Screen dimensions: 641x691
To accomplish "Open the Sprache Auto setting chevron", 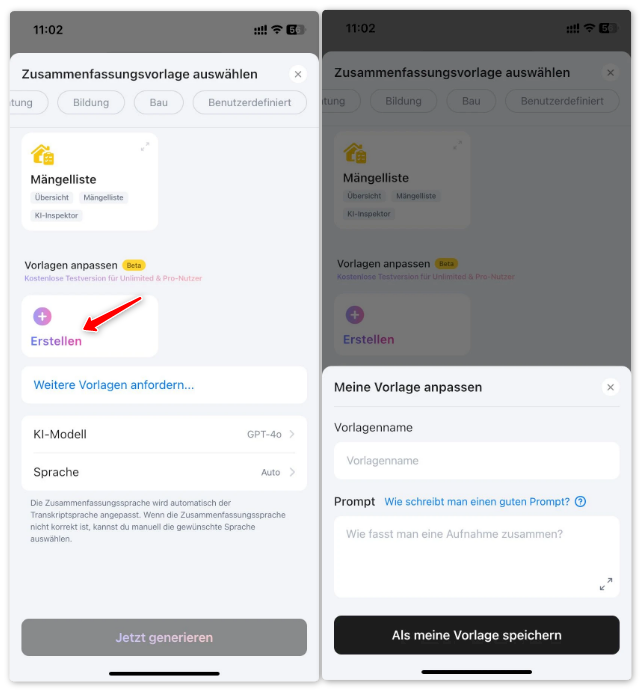I will click(x=292, y=472).
